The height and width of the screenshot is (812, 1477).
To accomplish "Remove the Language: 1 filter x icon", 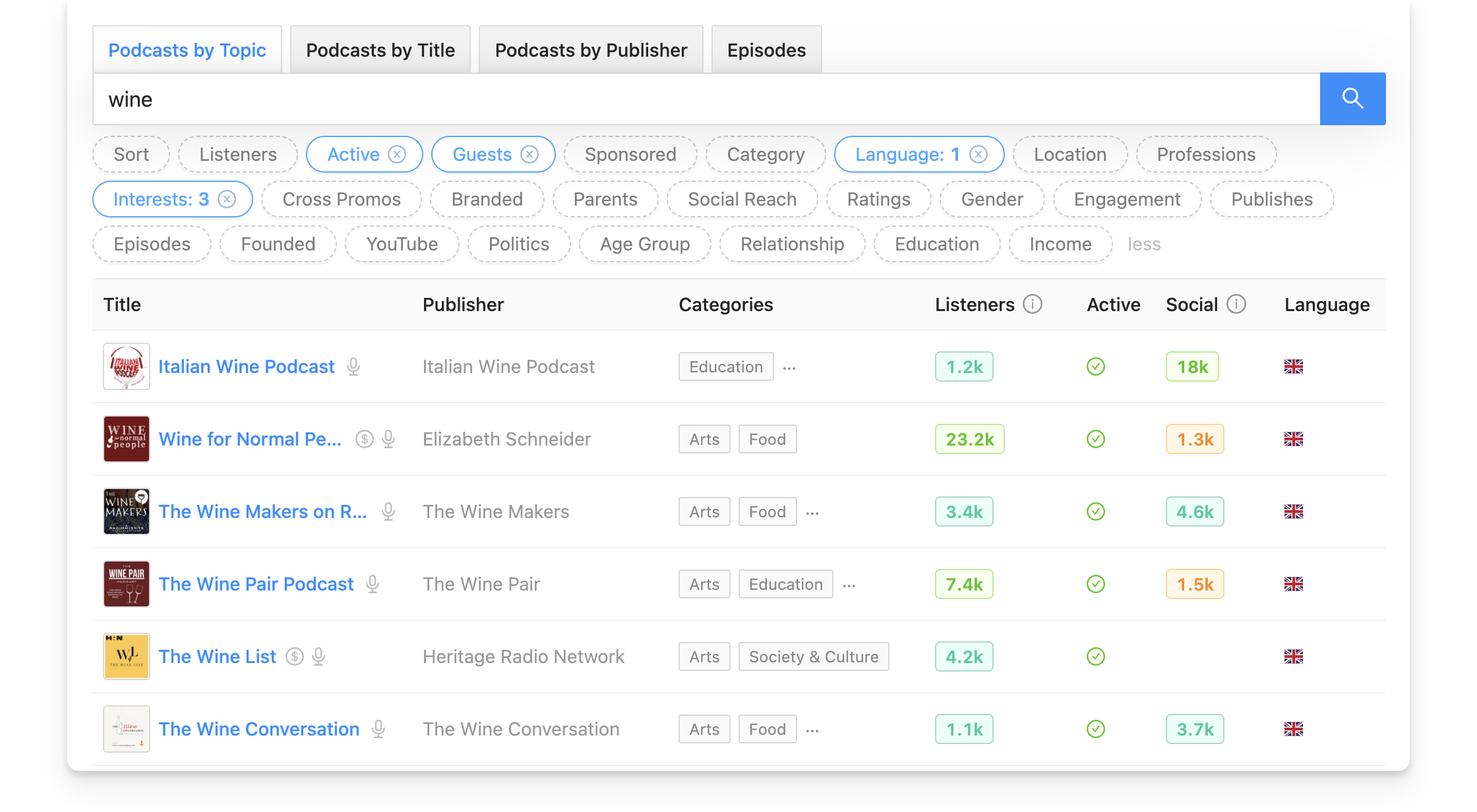I will (x=979, y=154).
